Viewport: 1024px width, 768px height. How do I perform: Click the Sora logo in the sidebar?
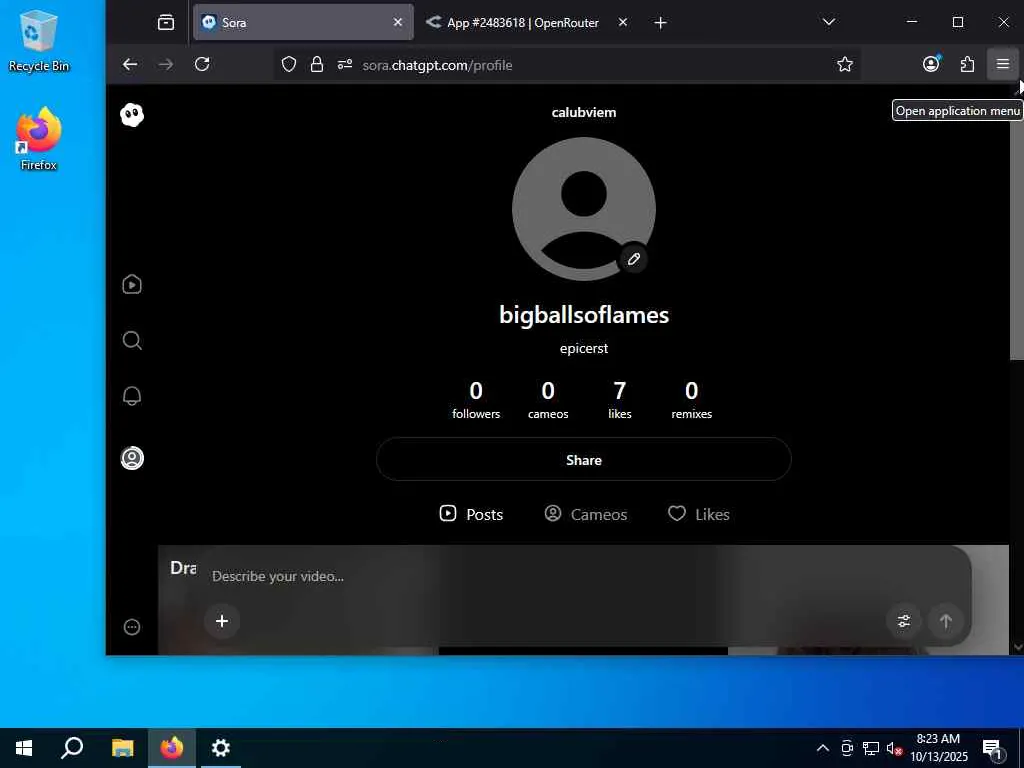132,115
